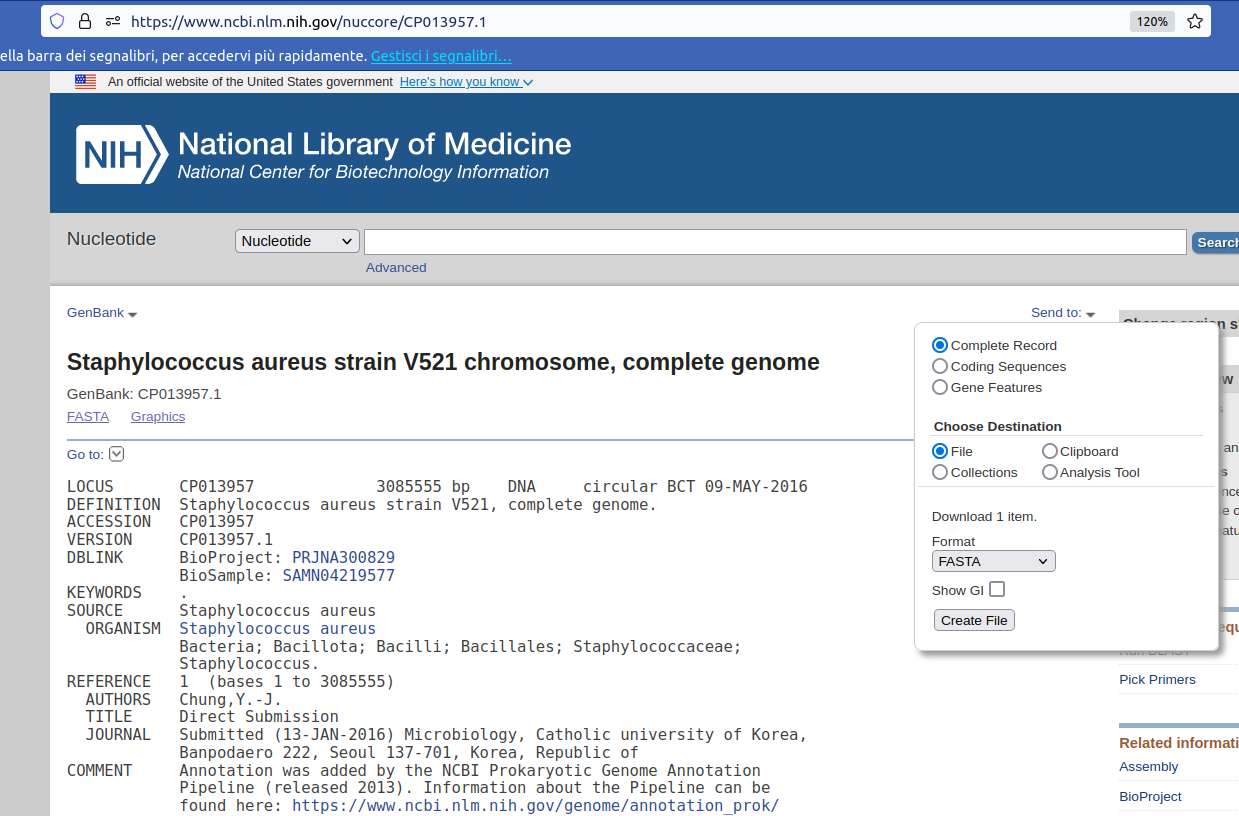This screenshot has height=816, width=1239.
Task: Open the FASTA format dropdown
Action: pyautogui.click(x=993, y=562)
